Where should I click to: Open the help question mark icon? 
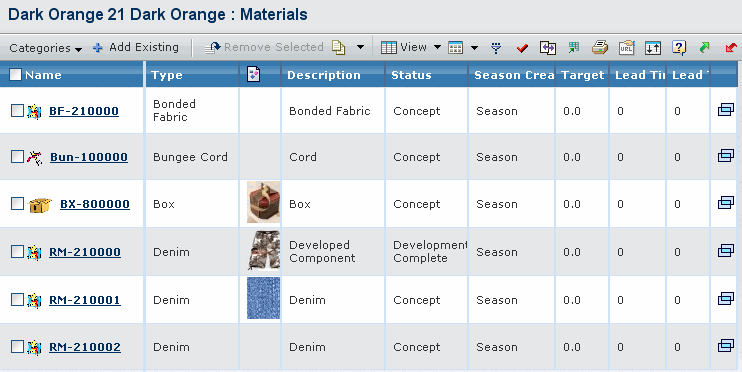pyautogui.click(x=679, y=47)
